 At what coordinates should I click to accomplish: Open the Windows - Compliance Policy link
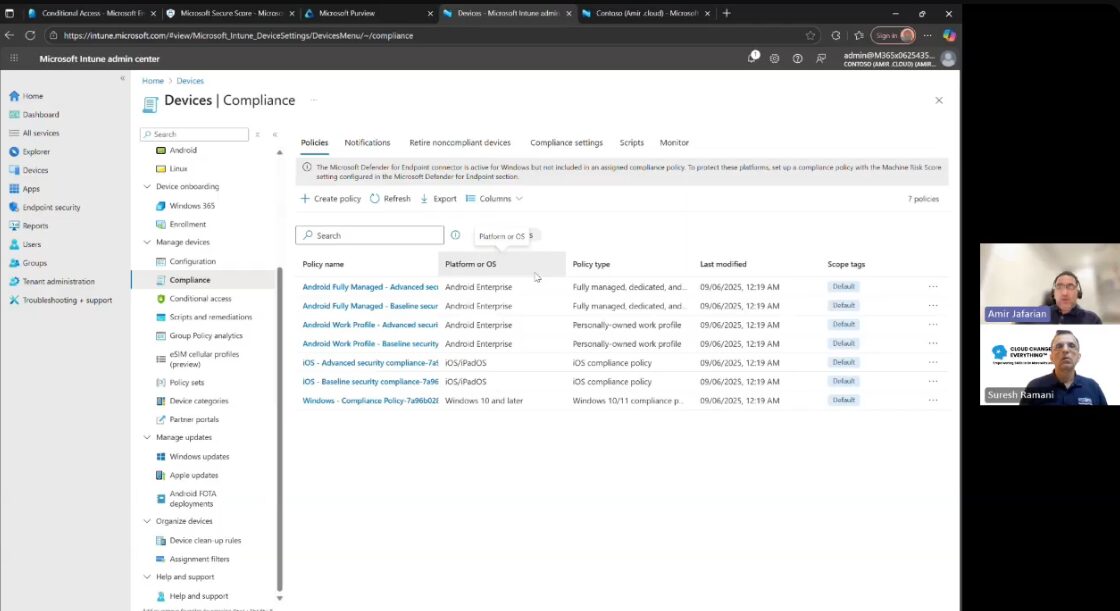pyautogui.click(x=370, y=400)
